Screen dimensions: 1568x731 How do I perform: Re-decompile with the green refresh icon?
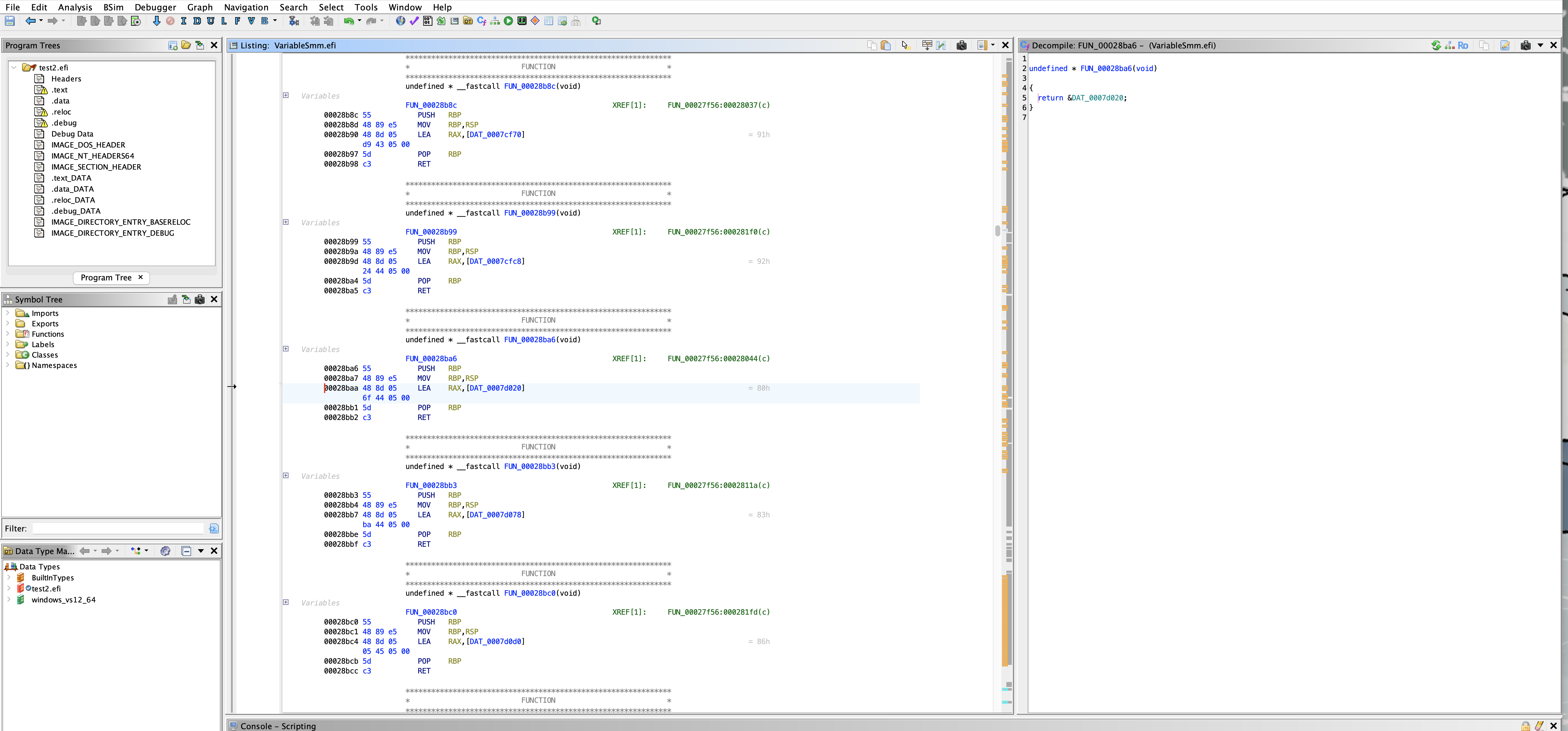click(1436, 46)
